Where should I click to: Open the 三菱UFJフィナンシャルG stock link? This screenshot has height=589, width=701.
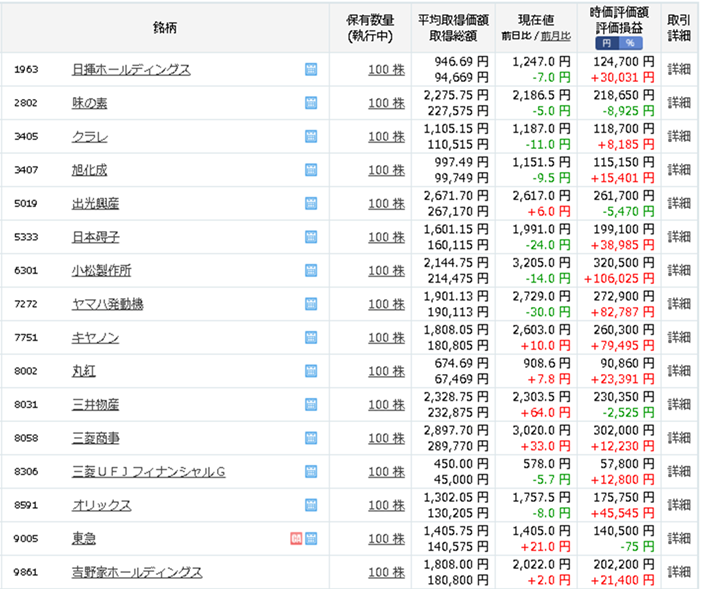148,472
